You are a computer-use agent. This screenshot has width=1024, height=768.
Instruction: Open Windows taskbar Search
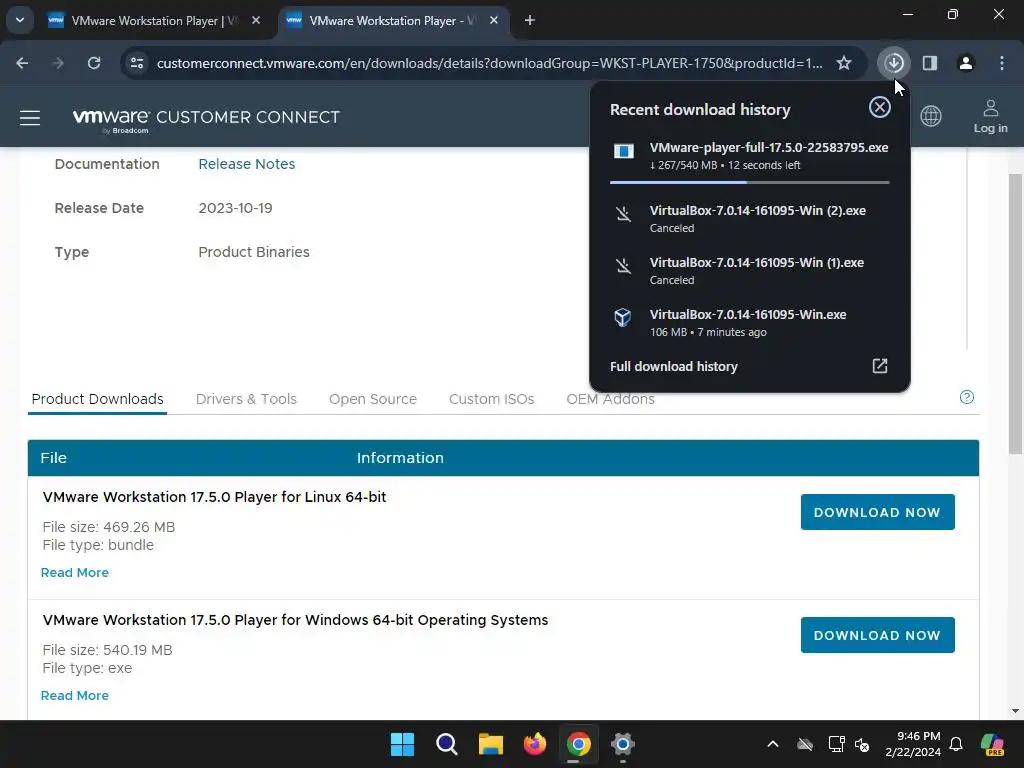447,744
